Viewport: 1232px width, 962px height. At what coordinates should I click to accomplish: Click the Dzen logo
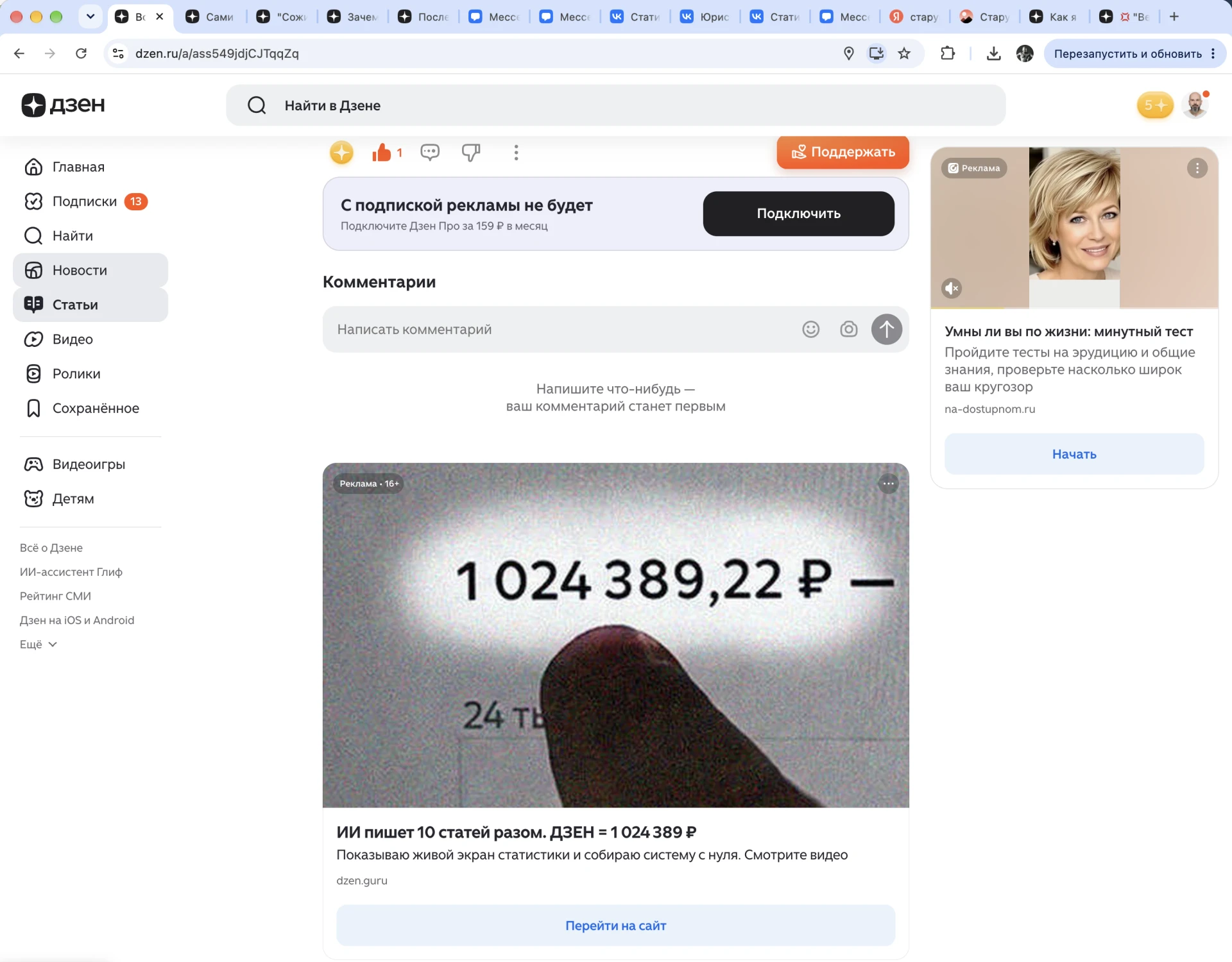pyautogui.click(x=63, y=105)
